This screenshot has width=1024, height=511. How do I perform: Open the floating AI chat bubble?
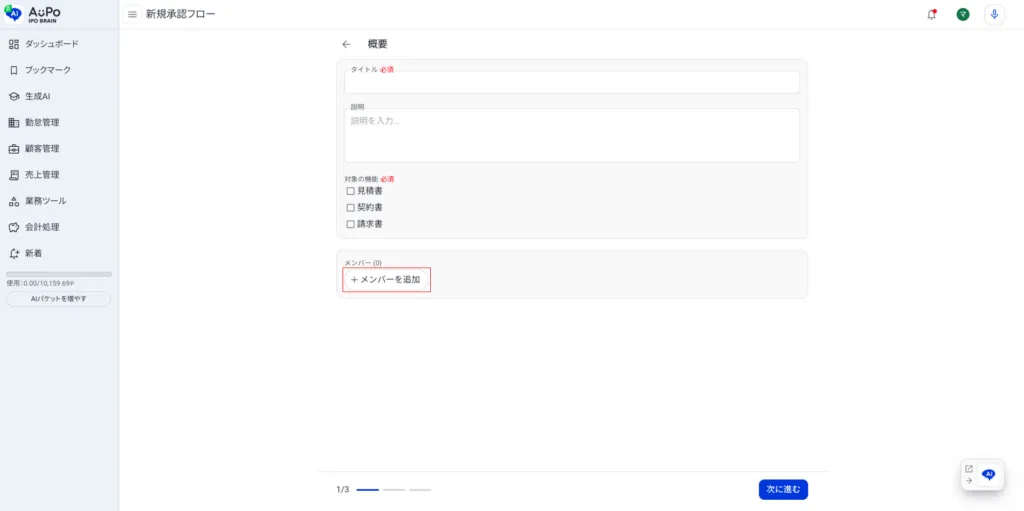point(989,474)
